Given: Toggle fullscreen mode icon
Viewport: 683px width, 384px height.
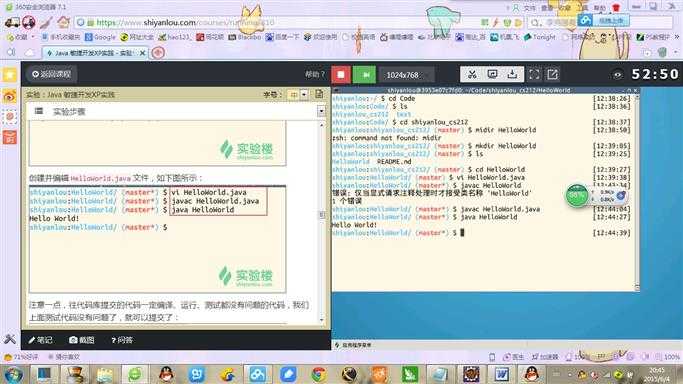Looking at the screenshot, I should coord(534,74).
